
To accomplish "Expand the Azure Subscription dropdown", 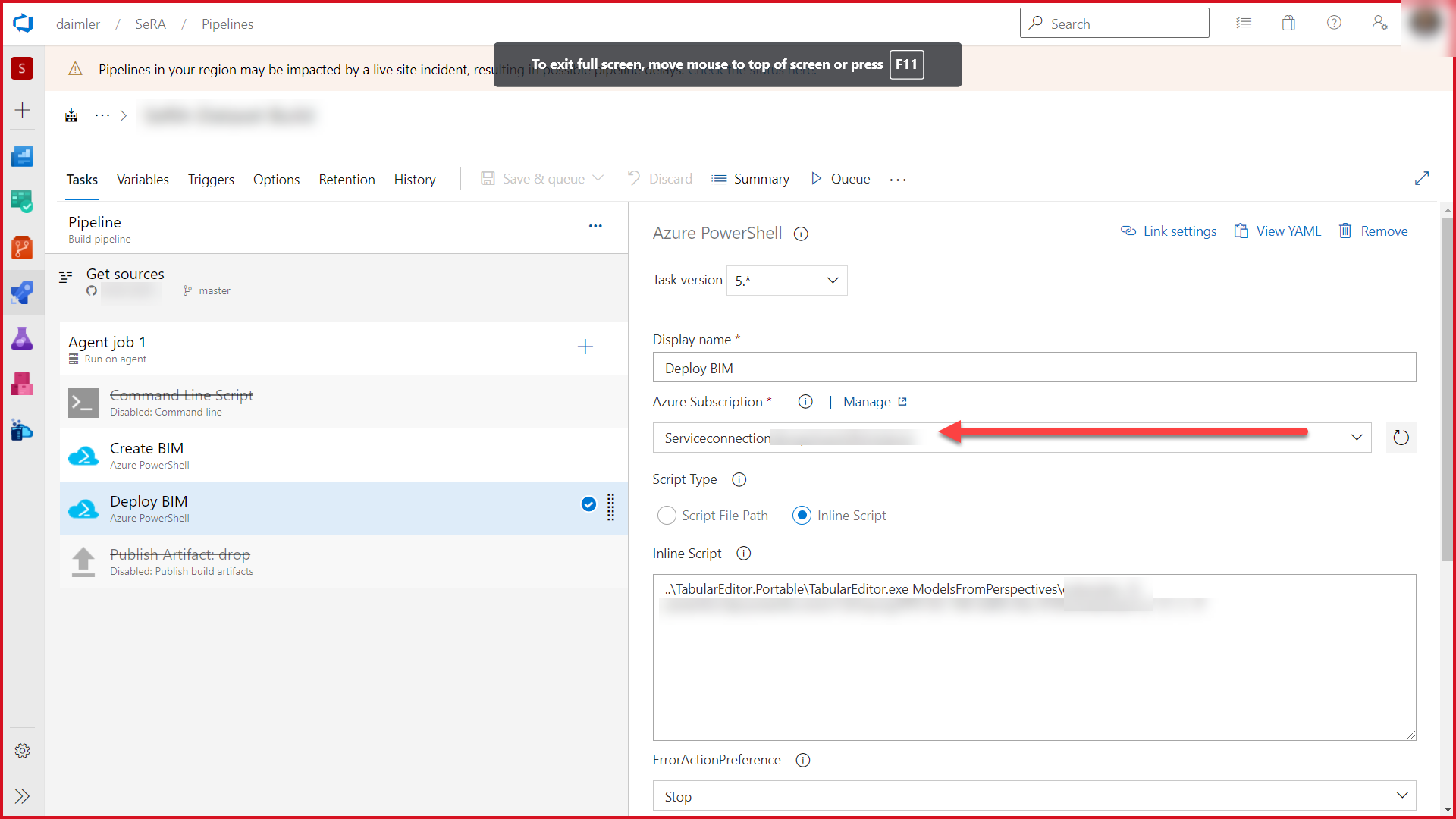I will pos(1355,438).
